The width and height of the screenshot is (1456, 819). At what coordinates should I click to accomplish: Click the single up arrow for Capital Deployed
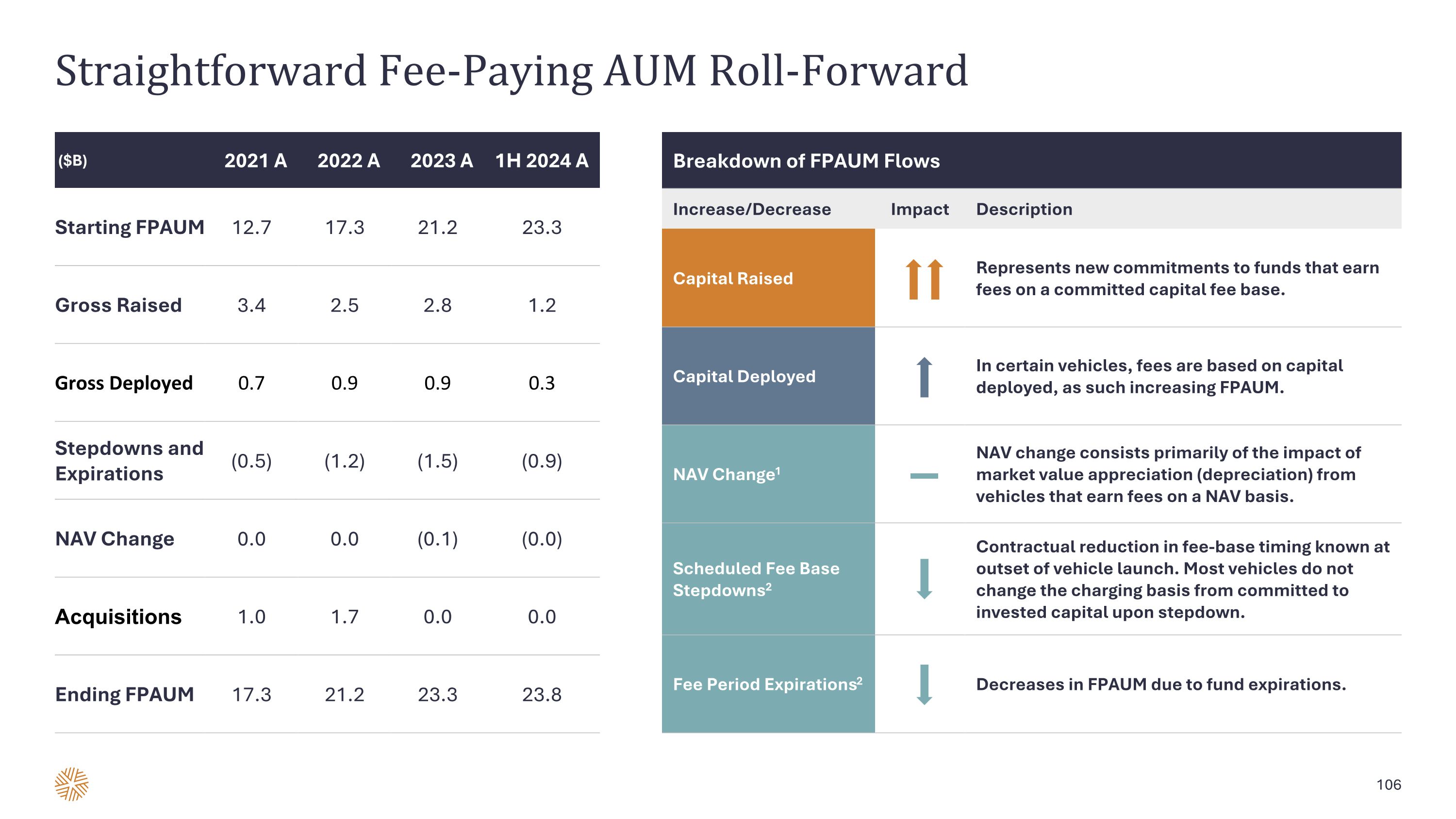924,377
